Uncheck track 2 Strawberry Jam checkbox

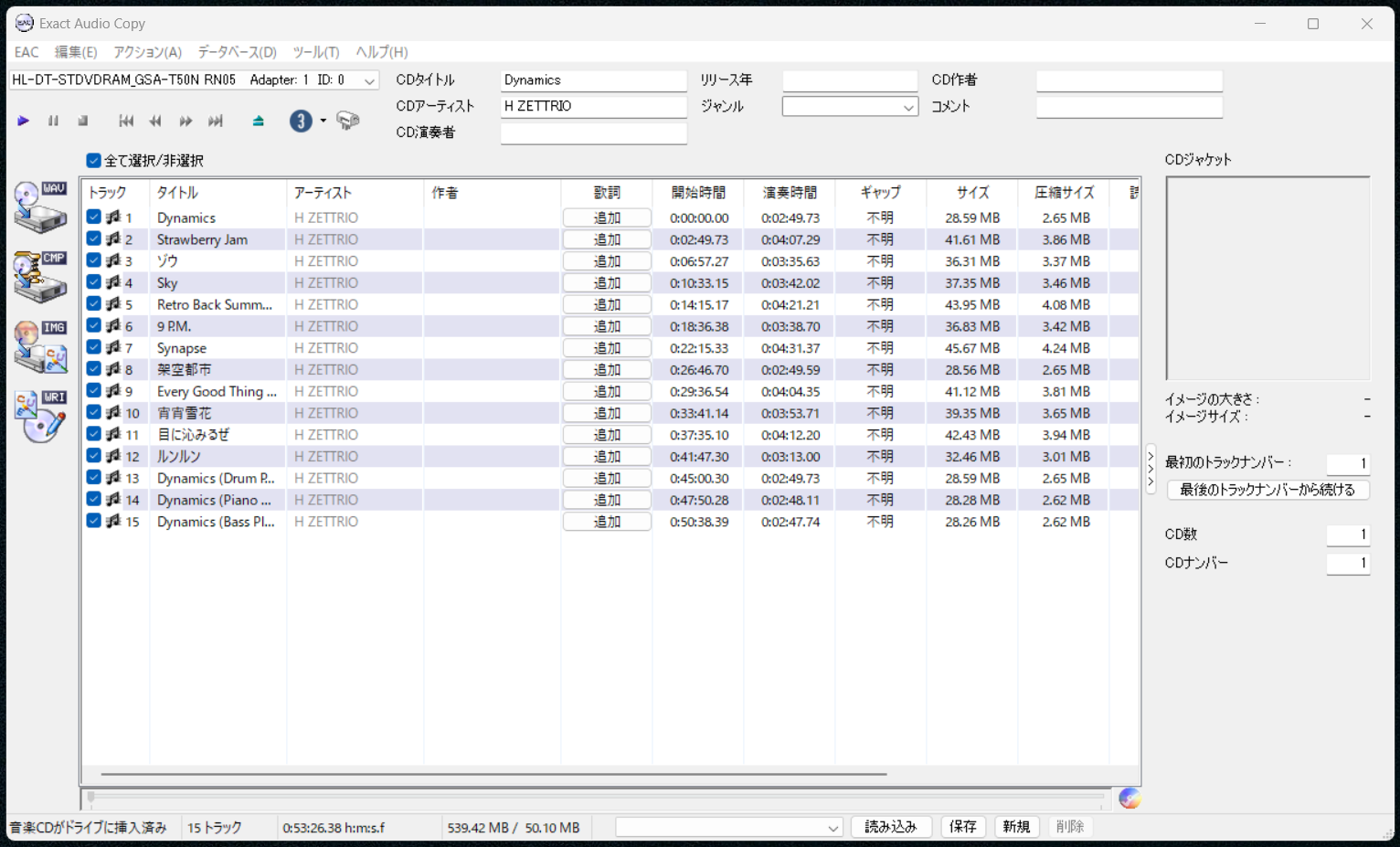94,238
